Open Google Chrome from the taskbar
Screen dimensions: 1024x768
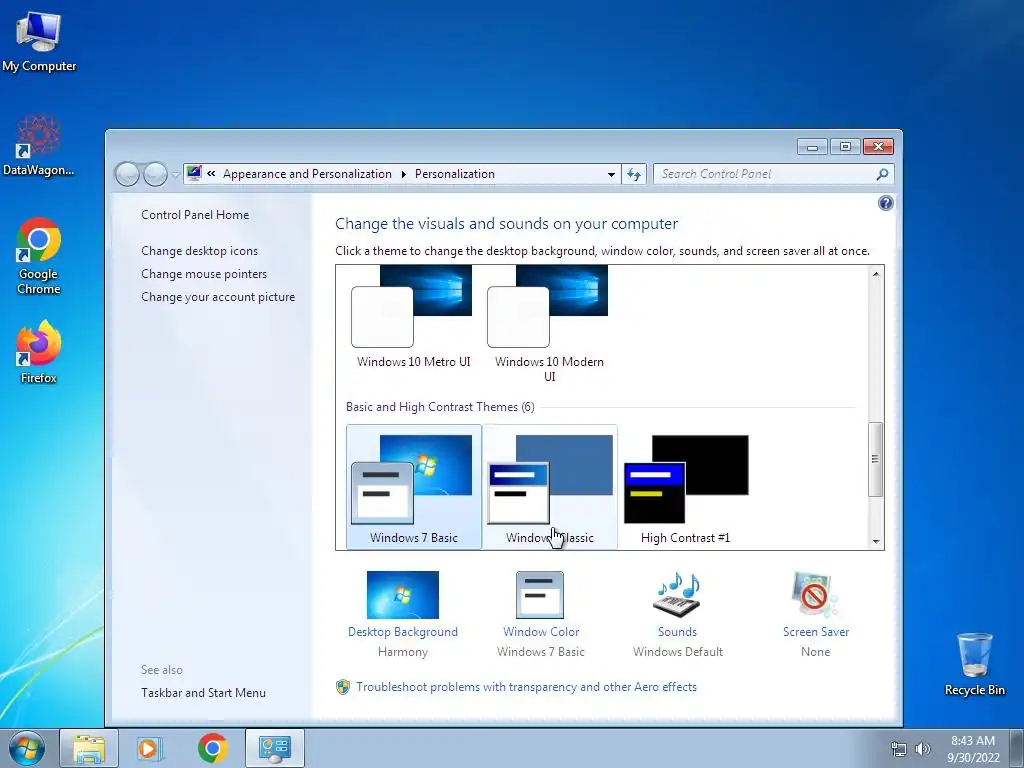tap(212, 748)
